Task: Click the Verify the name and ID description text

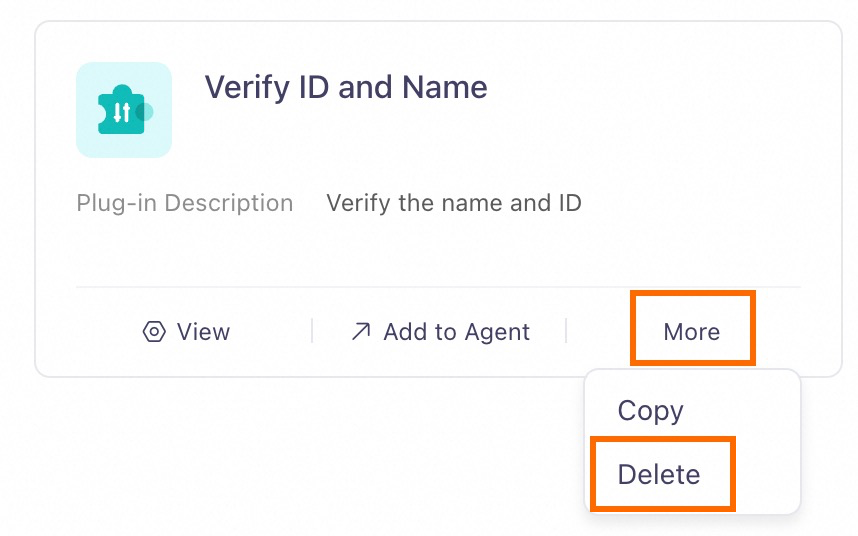Action: [x=454, y=203]
